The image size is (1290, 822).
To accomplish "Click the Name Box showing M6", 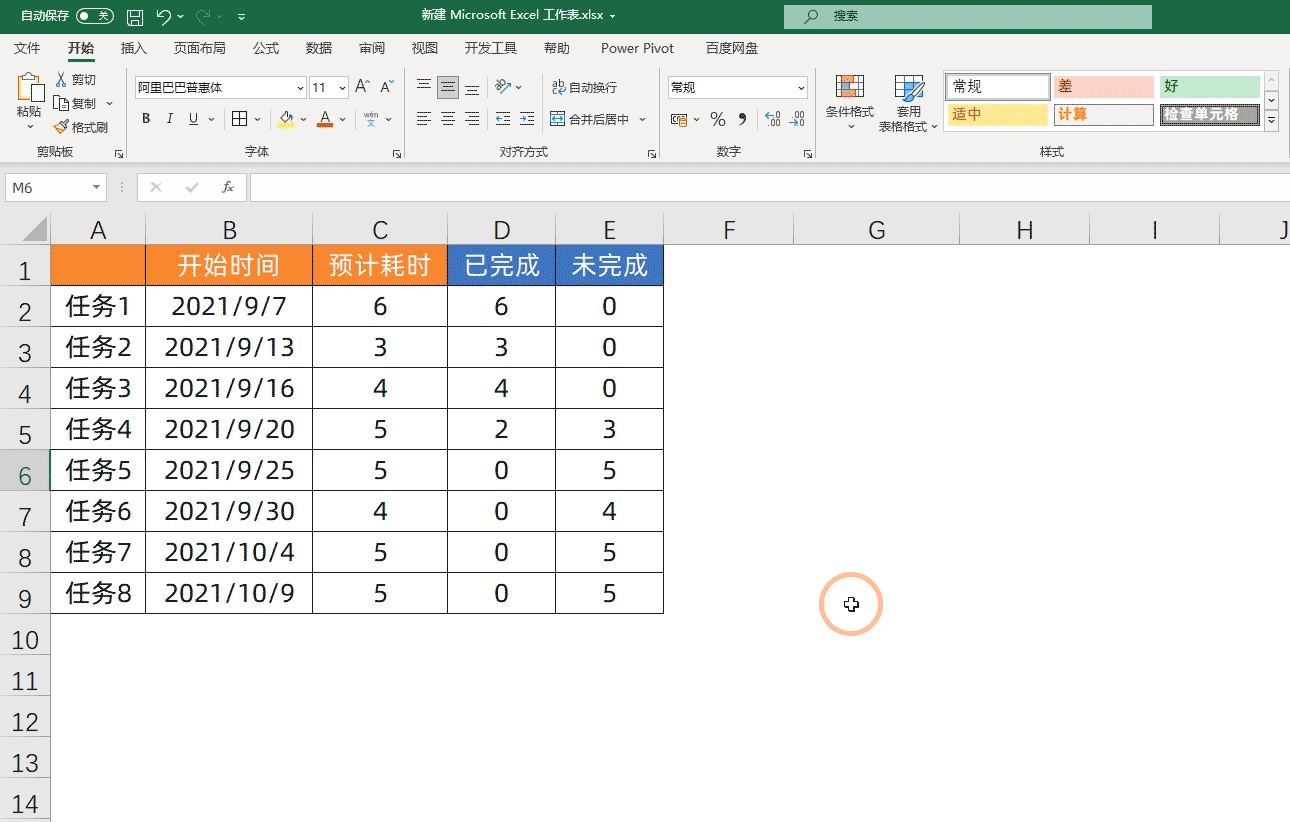I will point(55,187).
